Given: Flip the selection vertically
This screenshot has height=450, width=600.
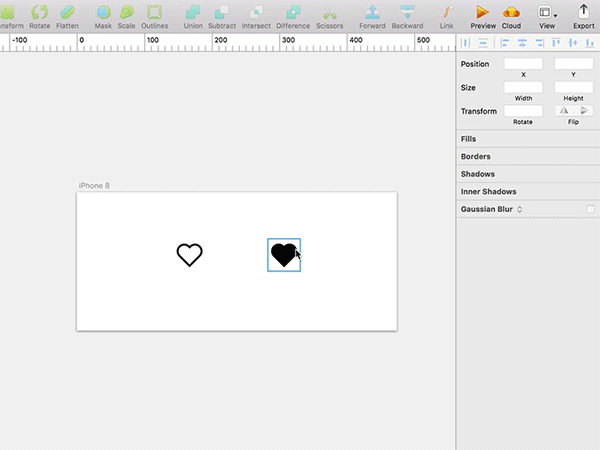Looking at the screenshot, I should (583, 111).
